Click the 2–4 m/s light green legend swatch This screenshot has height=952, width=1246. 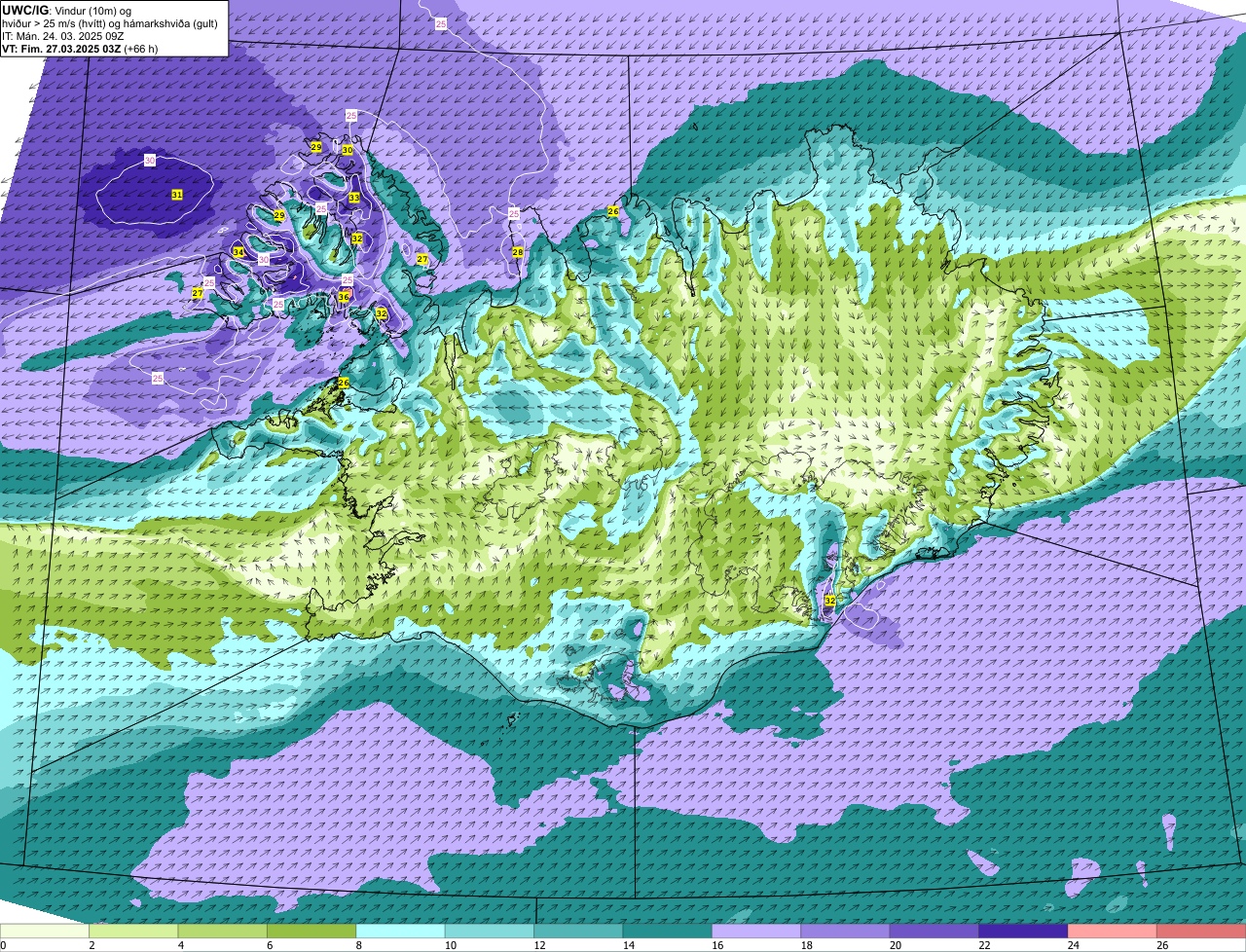pos(134,931)
